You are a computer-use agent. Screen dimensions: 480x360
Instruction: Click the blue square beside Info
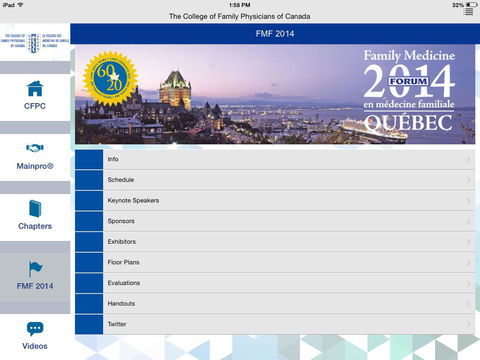(89, 159)
